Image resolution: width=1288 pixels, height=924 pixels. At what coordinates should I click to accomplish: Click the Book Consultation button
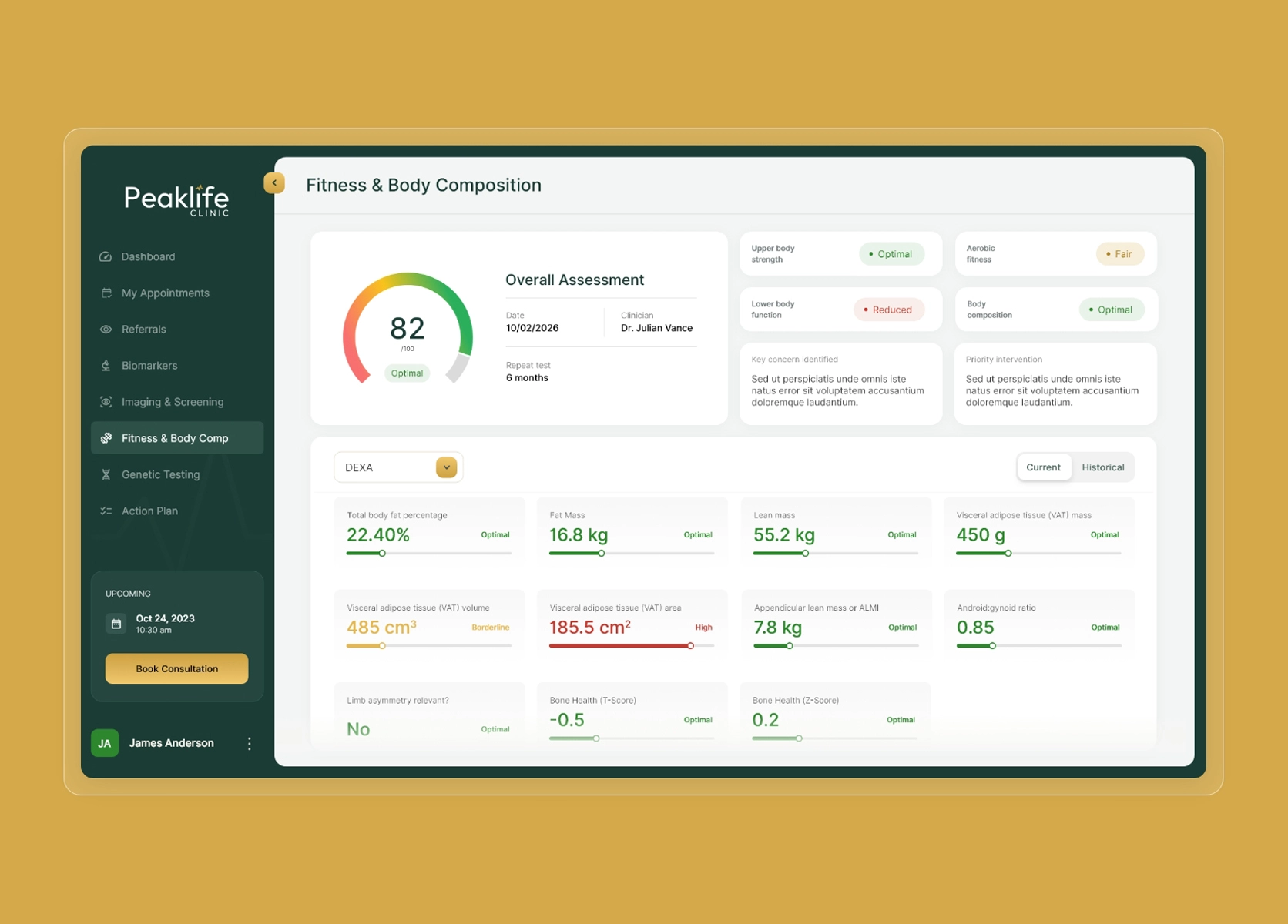pos(176,668)
